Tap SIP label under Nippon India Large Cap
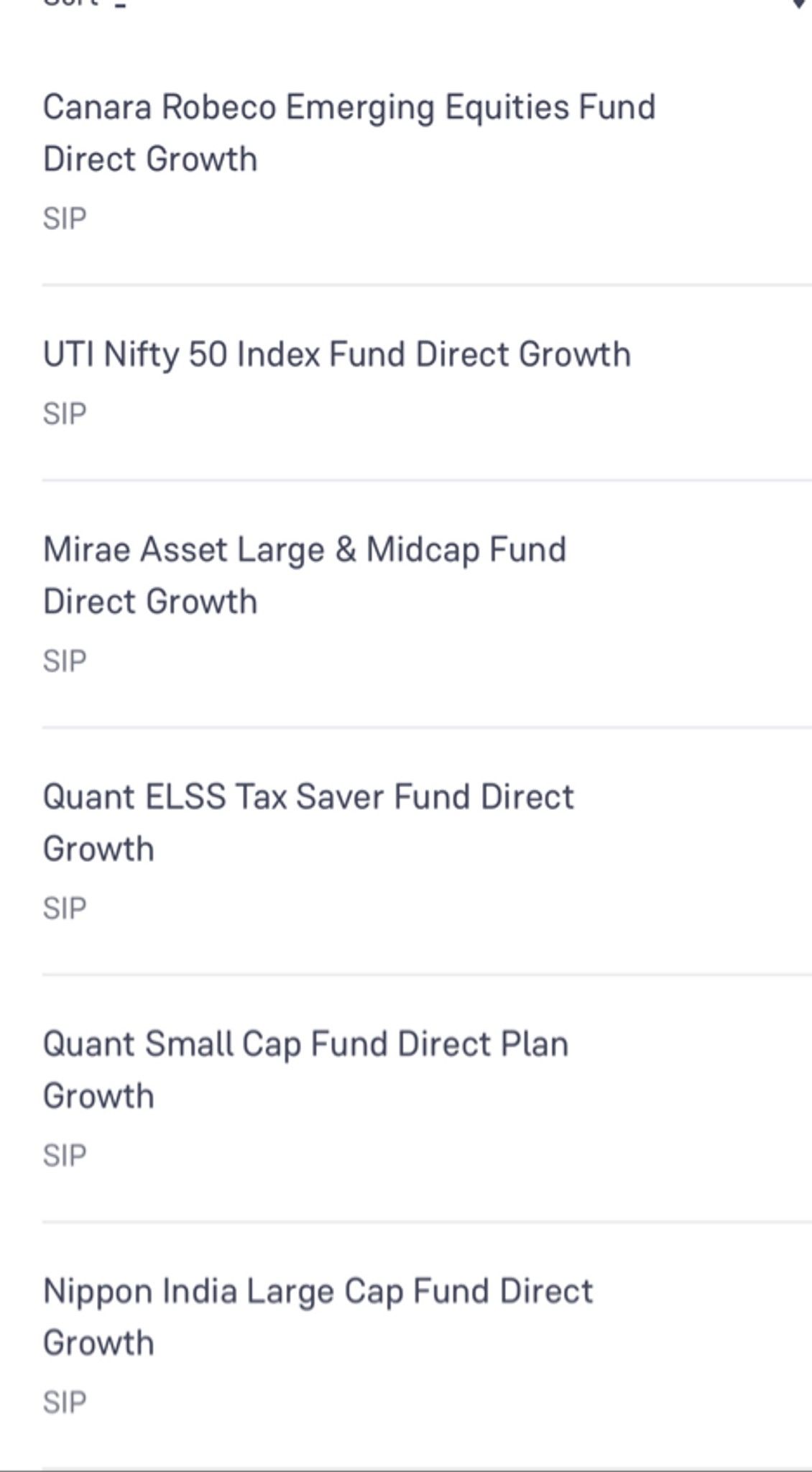The height and width of the screenshot is (1472, 812). [x=65, y=1402]
